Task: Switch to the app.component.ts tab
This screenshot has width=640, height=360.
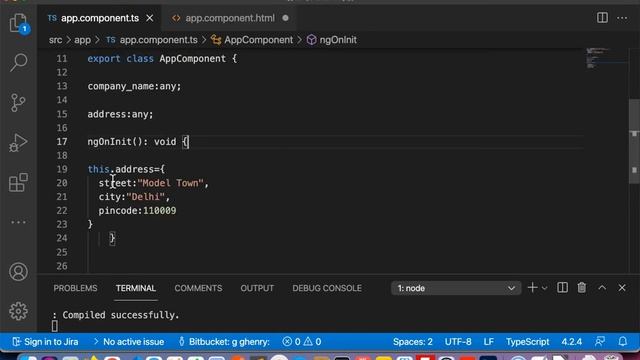Action: [x=100, y=18]
